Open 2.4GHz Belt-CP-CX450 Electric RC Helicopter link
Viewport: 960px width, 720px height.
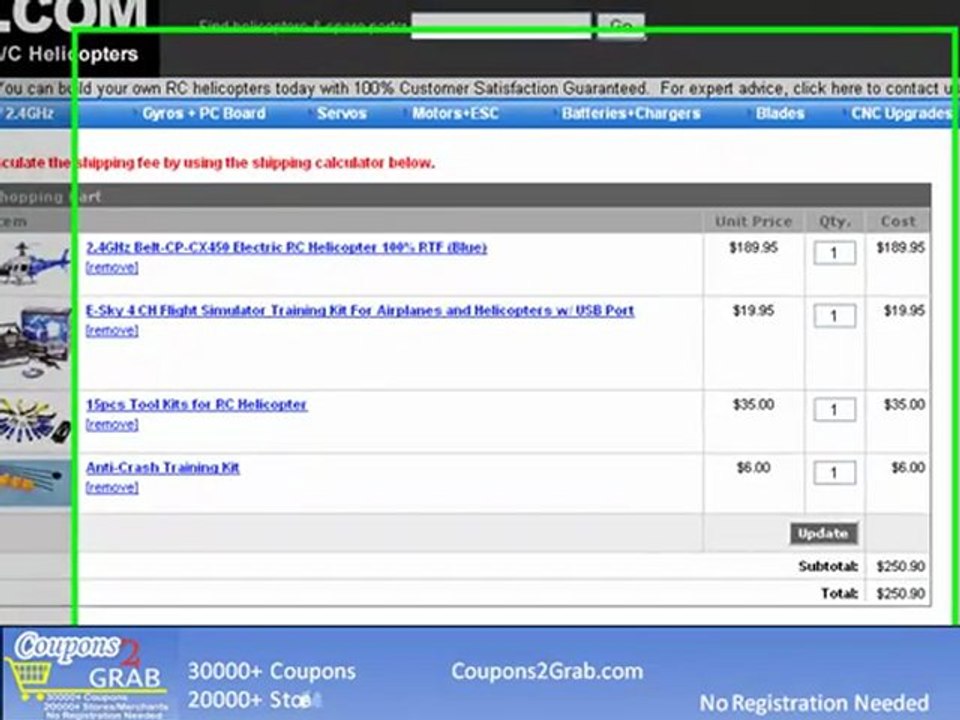287,247
